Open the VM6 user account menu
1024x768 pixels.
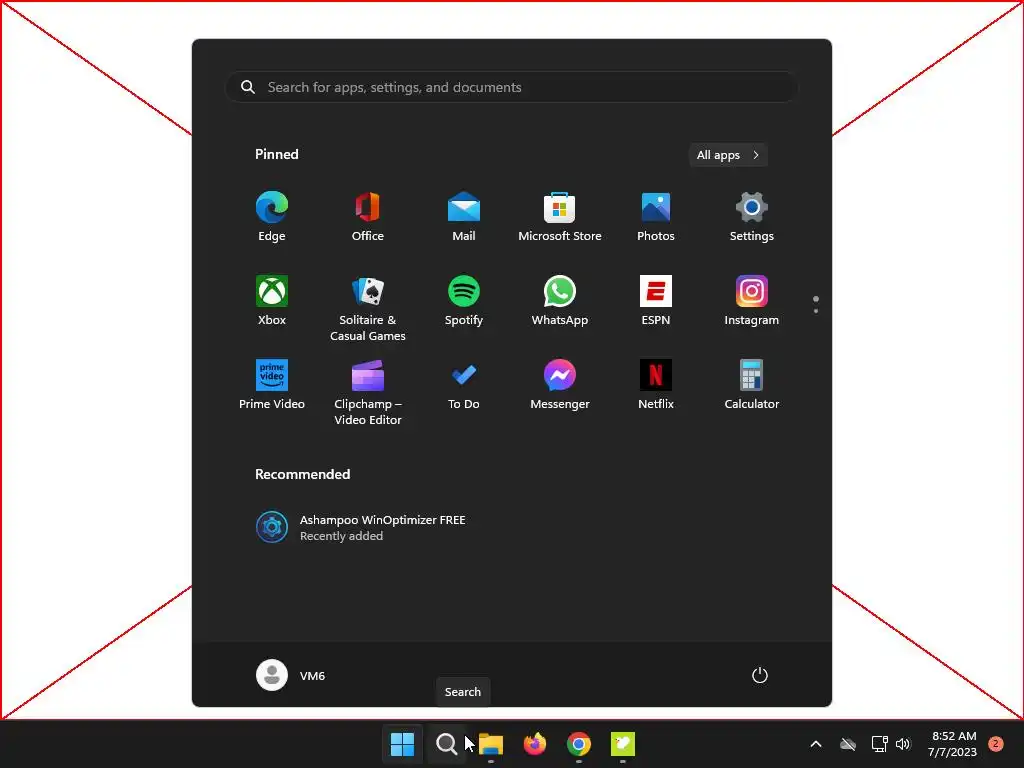pos(291,675)
